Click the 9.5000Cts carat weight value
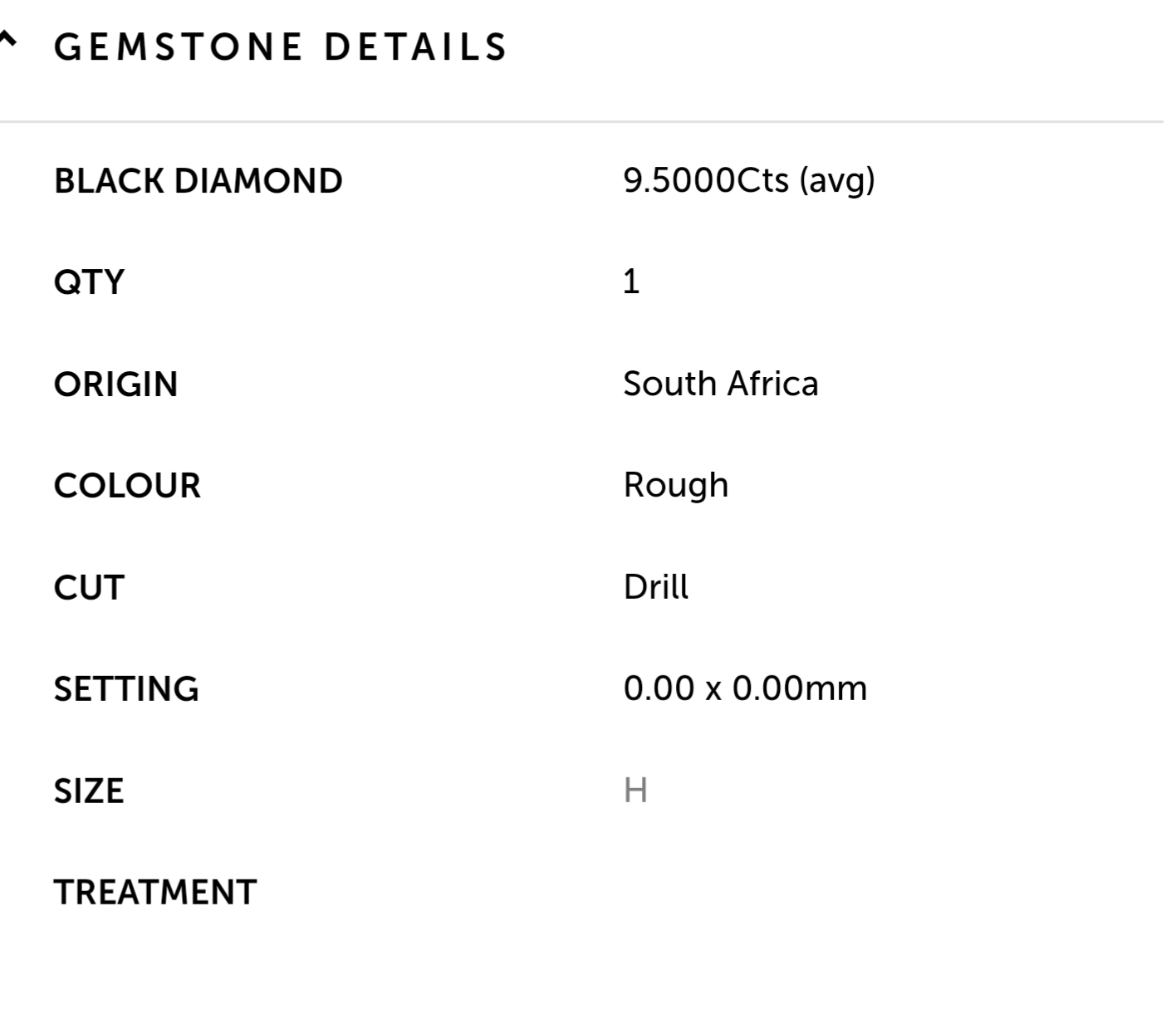Screen dimensions: 1176x1014 coord(705,180)
